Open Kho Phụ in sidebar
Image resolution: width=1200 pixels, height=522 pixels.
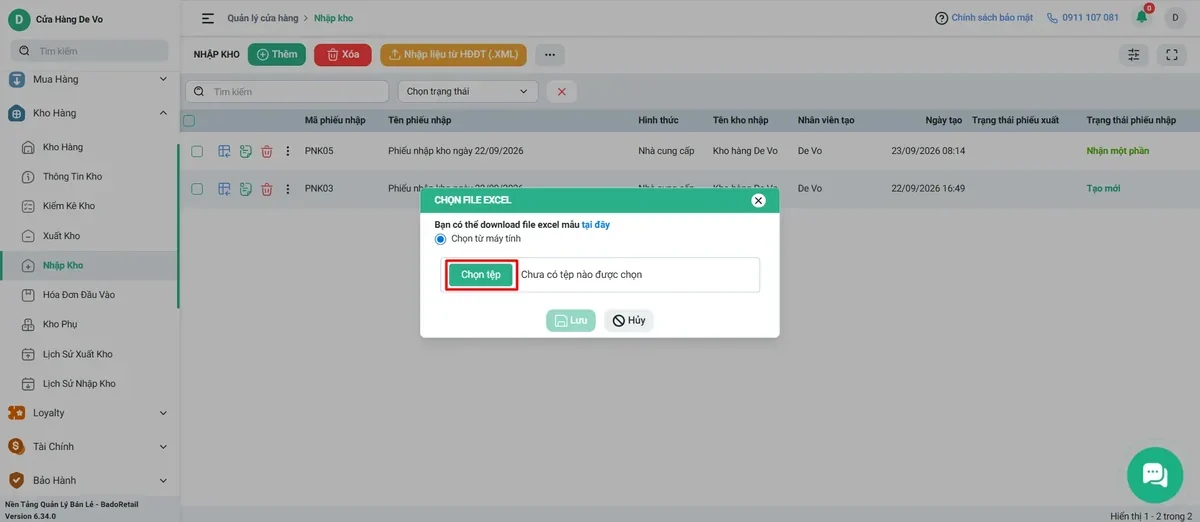click(60, 324)
